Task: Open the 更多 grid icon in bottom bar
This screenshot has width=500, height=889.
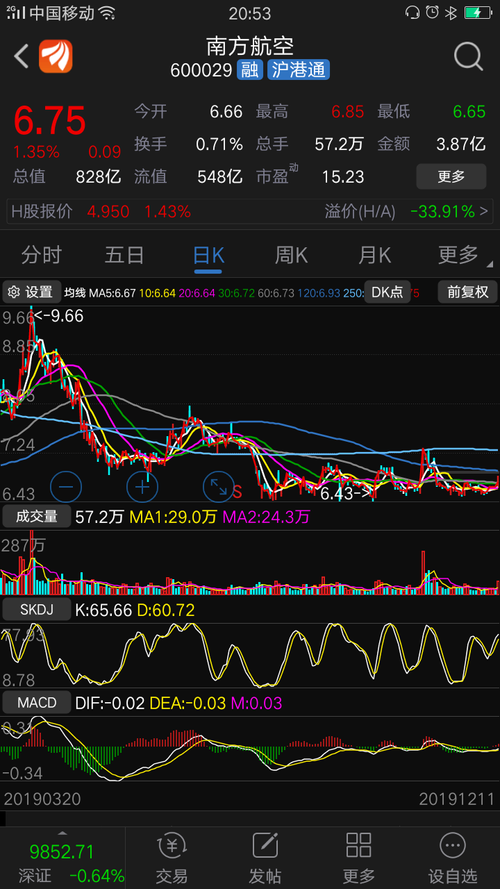Action: 358,858
